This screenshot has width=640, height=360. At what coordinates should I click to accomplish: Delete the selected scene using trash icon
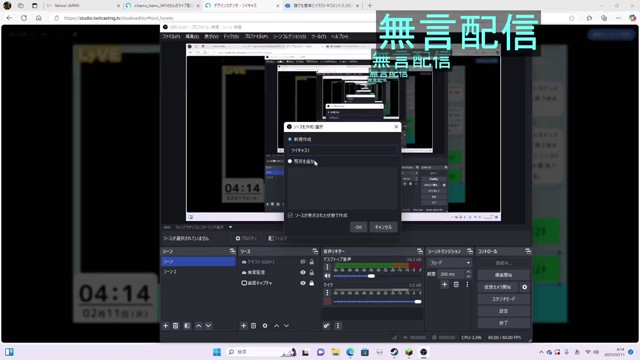click(176, 326)
